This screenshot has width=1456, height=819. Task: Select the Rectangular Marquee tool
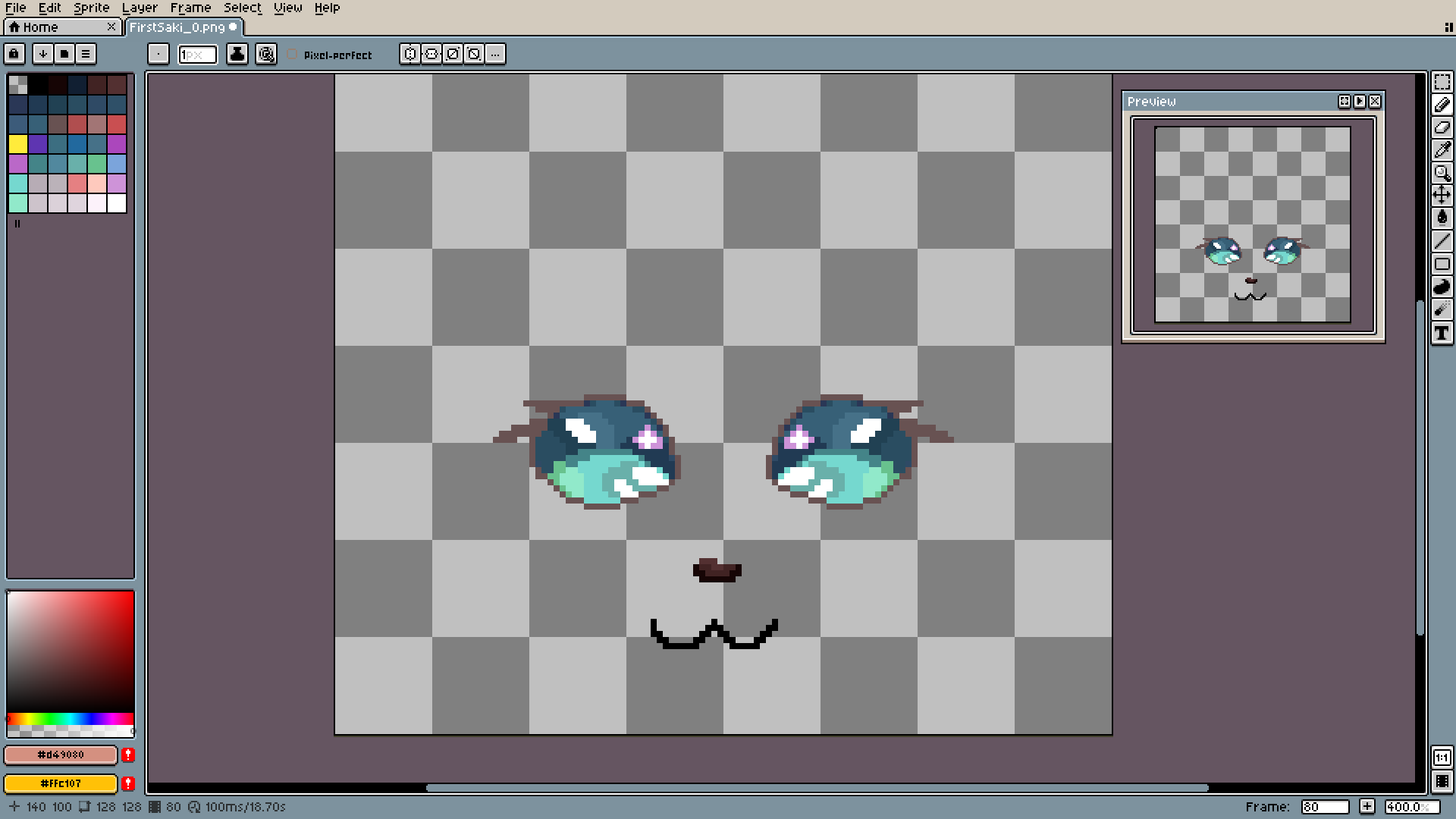point(1442,82)
